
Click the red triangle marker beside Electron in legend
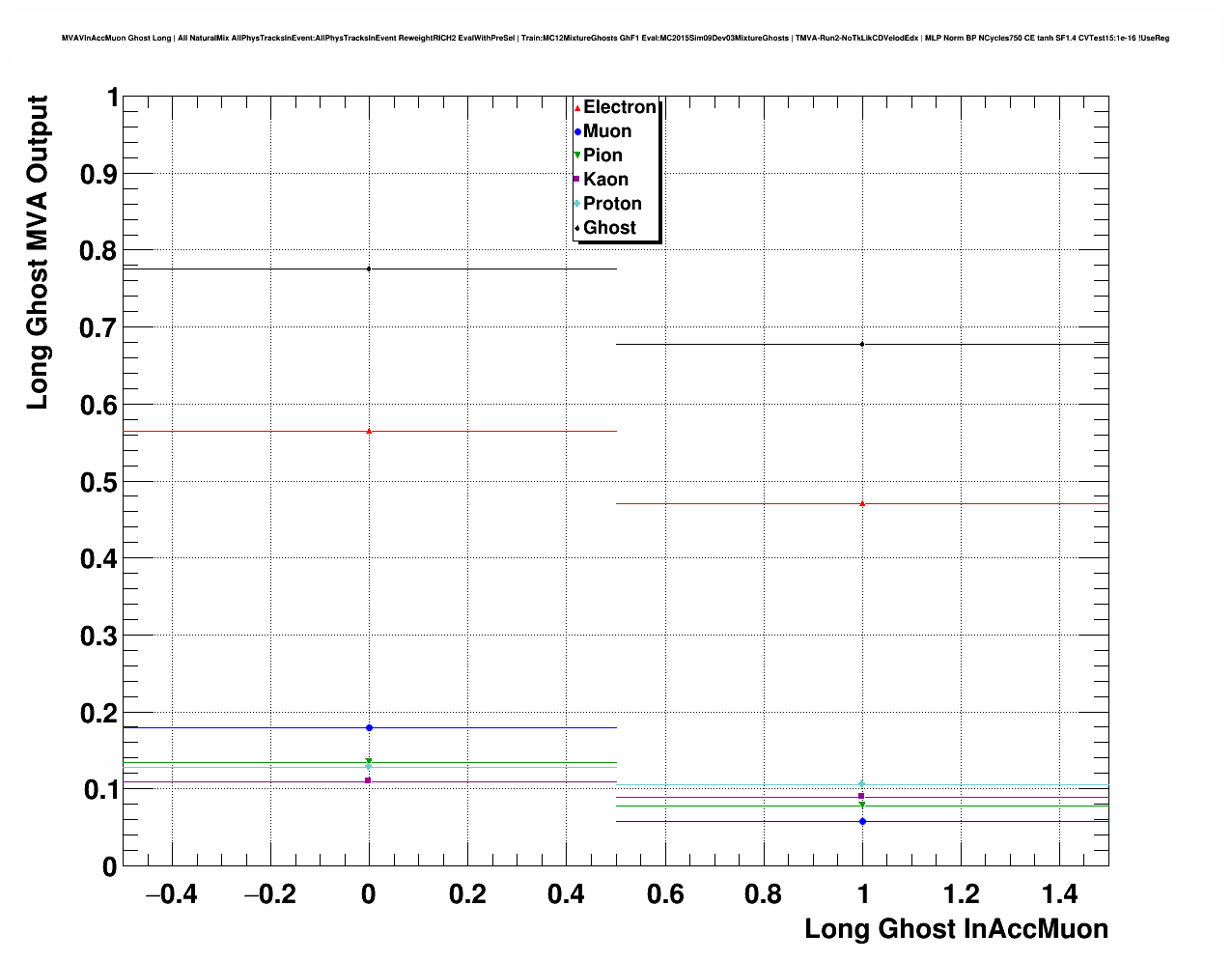[577, 107]
